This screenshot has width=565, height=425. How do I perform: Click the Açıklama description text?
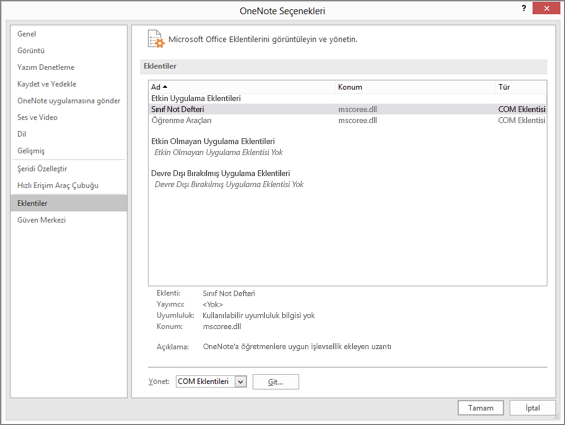(x=297, y=346)
